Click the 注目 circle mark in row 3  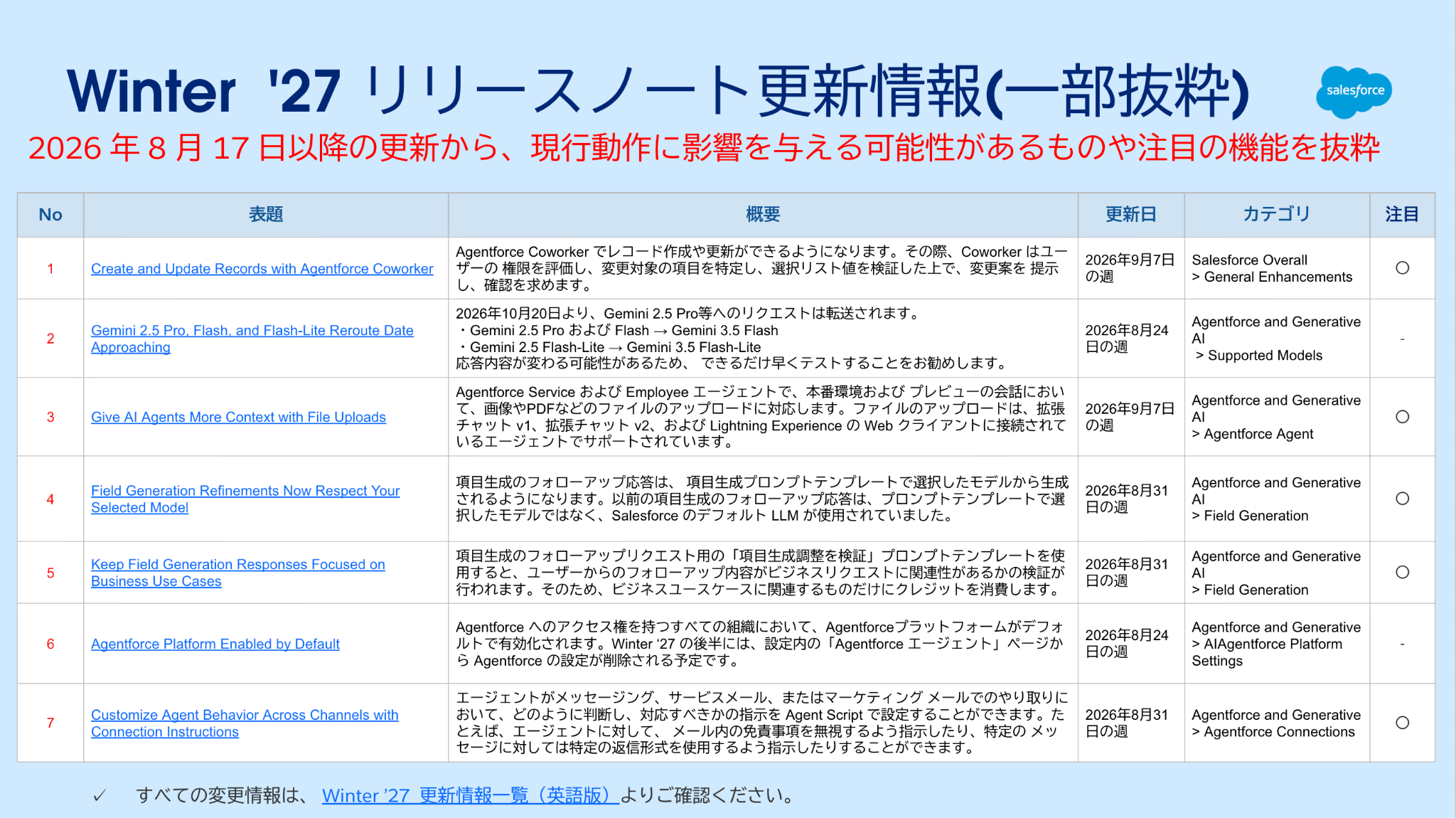1402,417
